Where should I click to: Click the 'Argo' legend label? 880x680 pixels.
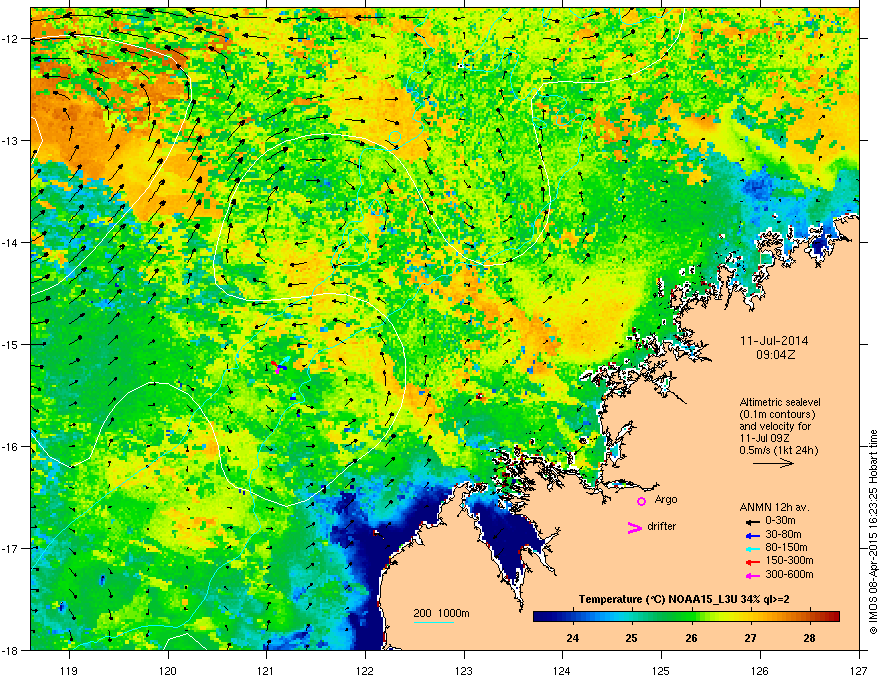[666, 499]
